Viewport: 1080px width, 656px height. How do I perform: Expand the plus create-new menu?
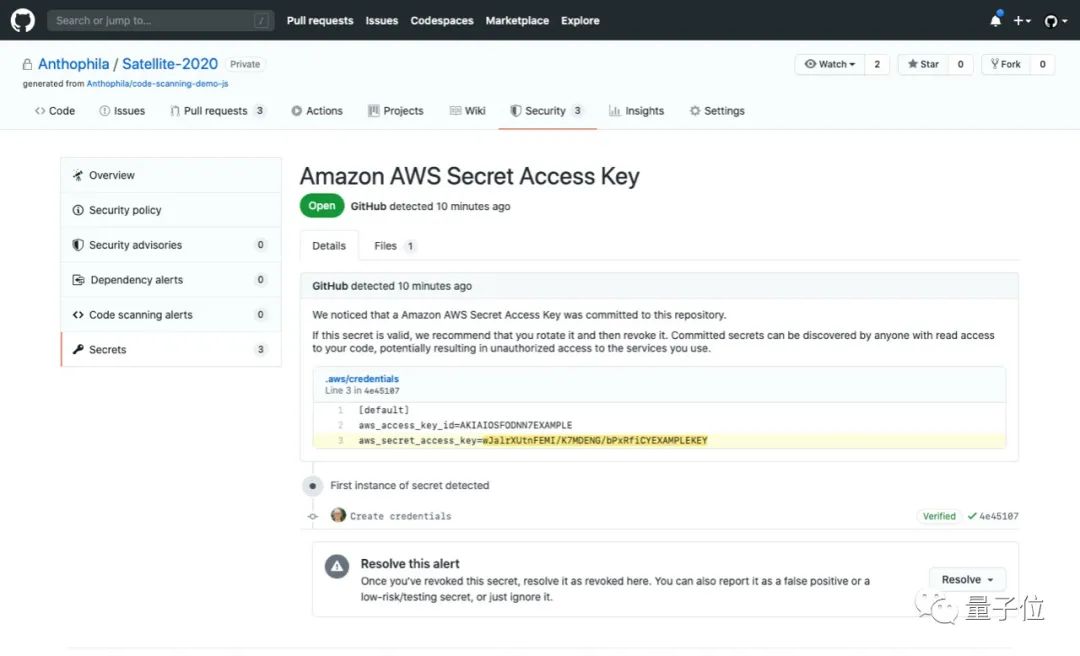pyautogui.click(x=1021, y=21)
